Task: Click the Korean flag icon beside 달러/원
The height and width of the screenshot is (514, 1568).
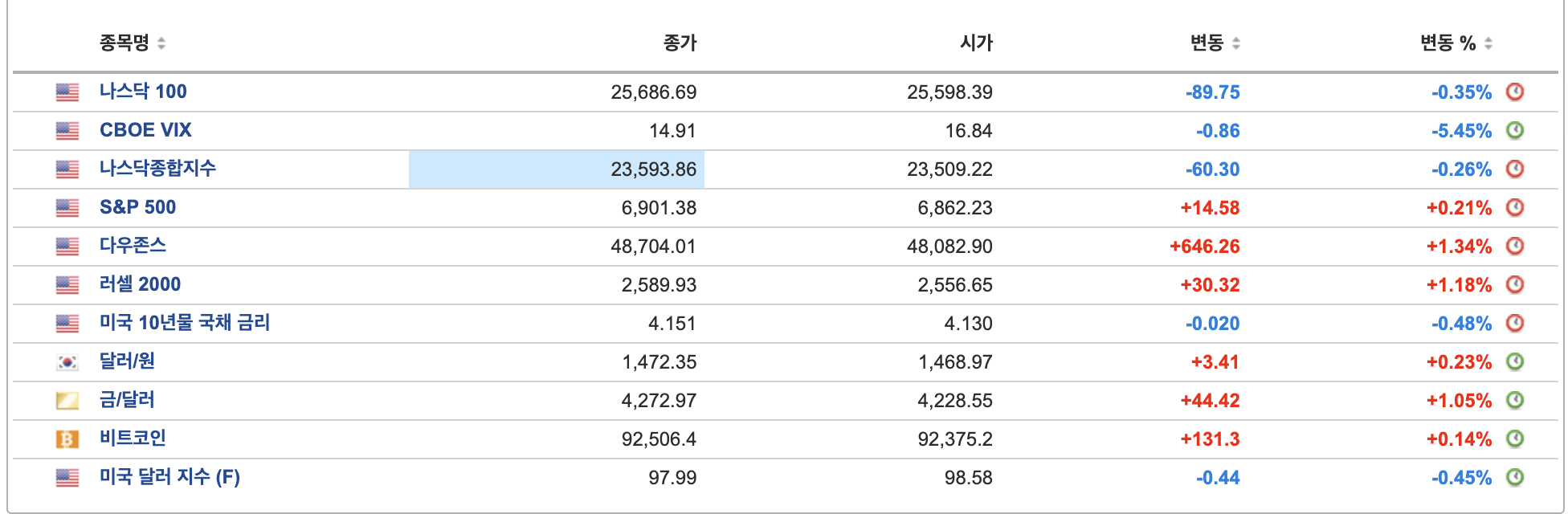Action: click(67, 362)
